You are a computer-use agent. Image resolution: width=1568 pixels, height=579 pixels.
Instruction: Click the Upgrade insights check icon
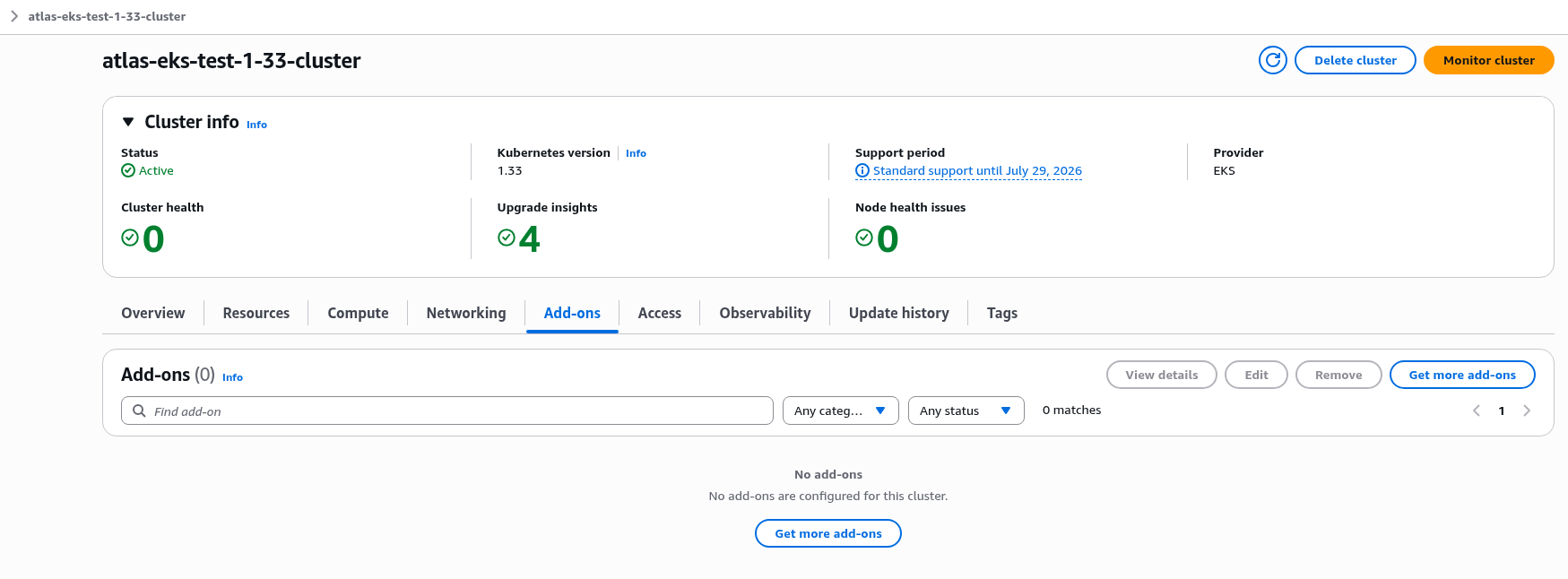coord(507,238)
